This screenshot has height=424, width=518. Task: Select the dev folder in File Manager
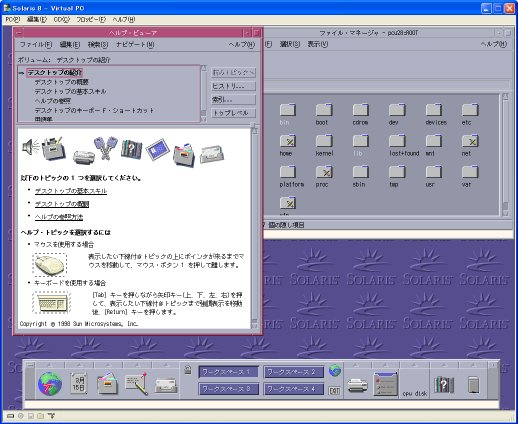pos(397,114)
